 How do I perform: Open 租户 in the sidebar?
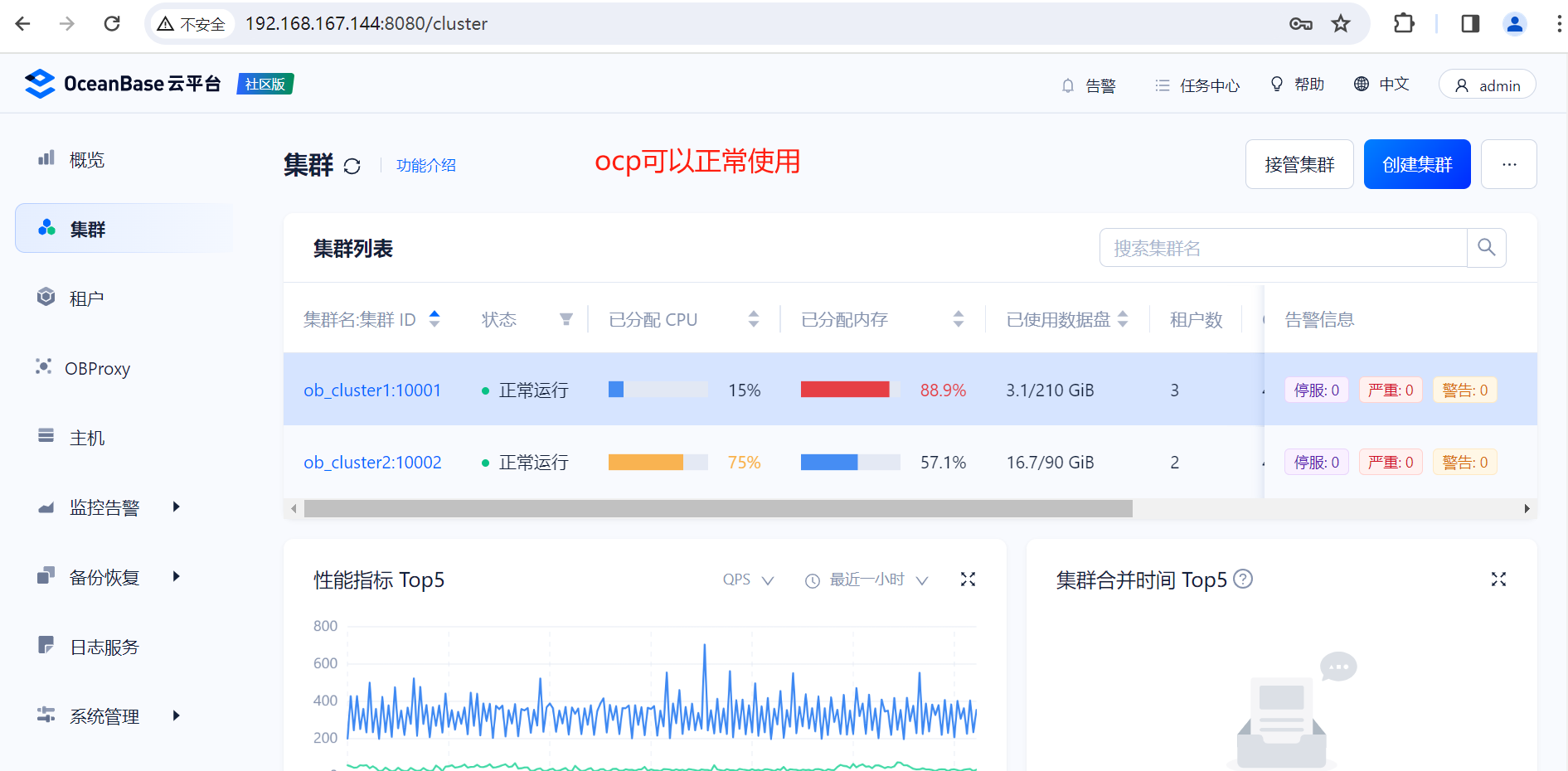coord(86,298)
